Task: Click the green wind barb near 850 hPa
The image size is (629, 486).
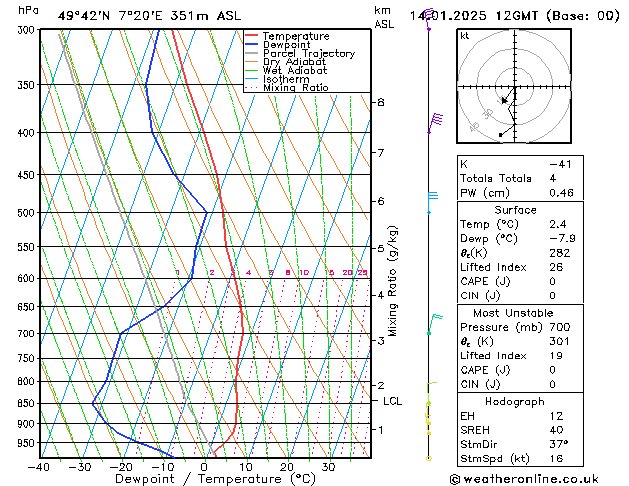Action: tap(431, 393)
